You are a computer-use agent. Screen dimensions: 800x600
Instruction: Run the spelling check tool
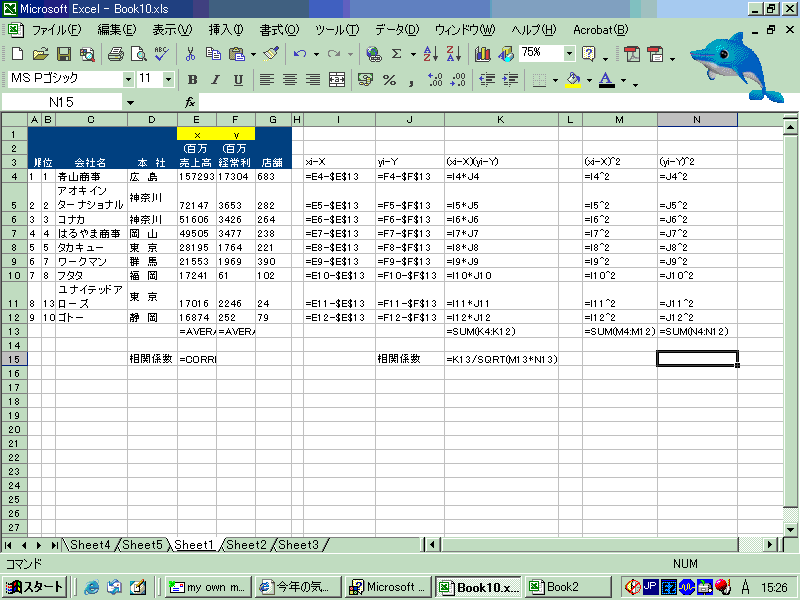161,53
